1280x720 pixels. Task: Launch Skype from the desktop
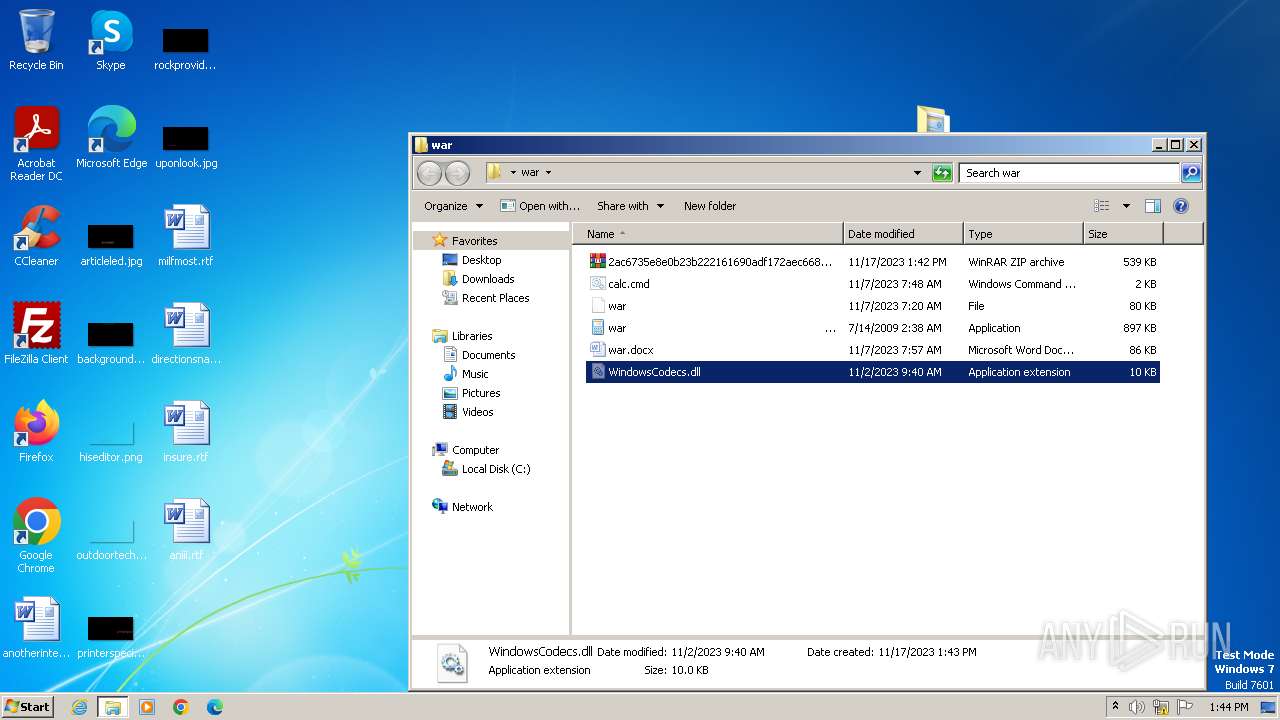coord(110,40)
